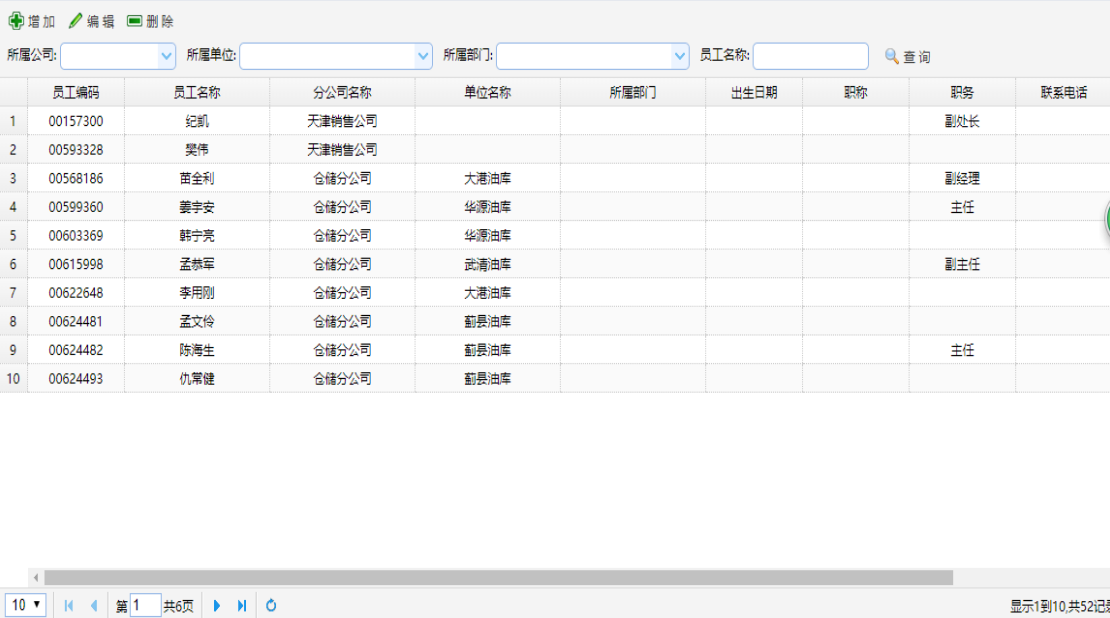The height and width of the screenshot is (618, 1110).
Task: Click the green plus Add button
Action: click(x=32, y=21)
